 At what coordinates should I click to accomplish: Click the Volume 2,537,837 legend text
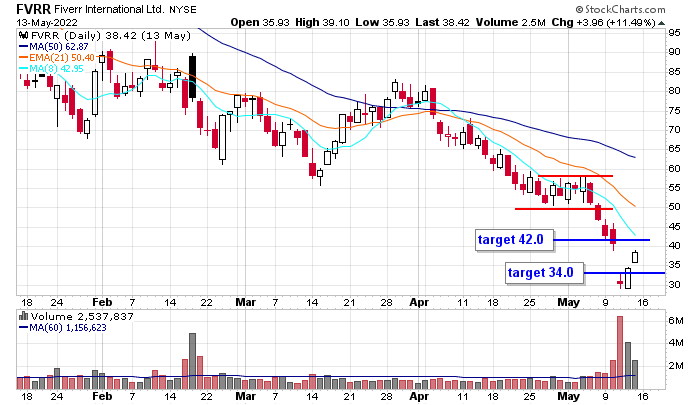pyautogui.click(x=82, y=317)
